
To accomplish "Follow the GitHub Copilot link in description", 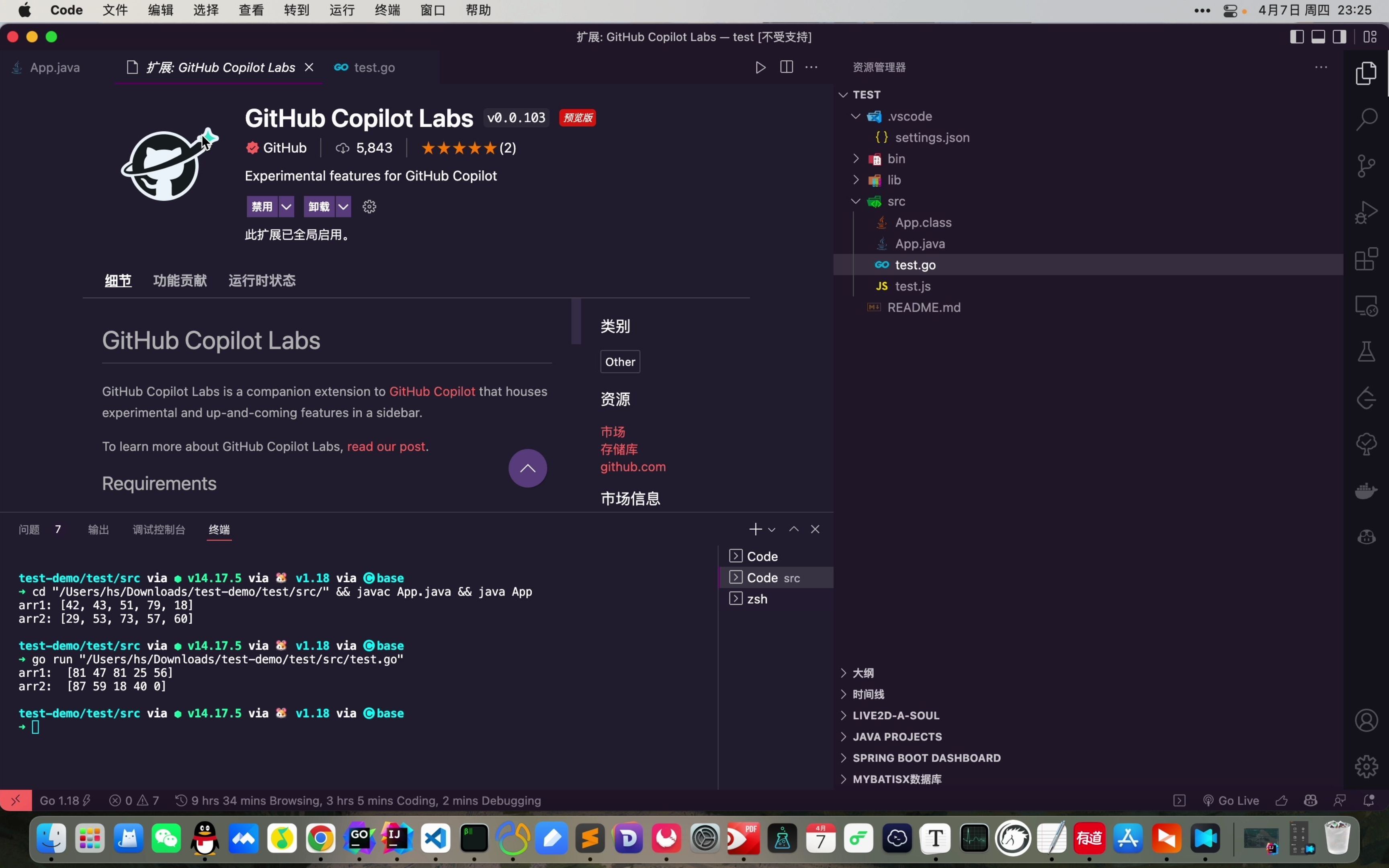I will click(432, 391).
